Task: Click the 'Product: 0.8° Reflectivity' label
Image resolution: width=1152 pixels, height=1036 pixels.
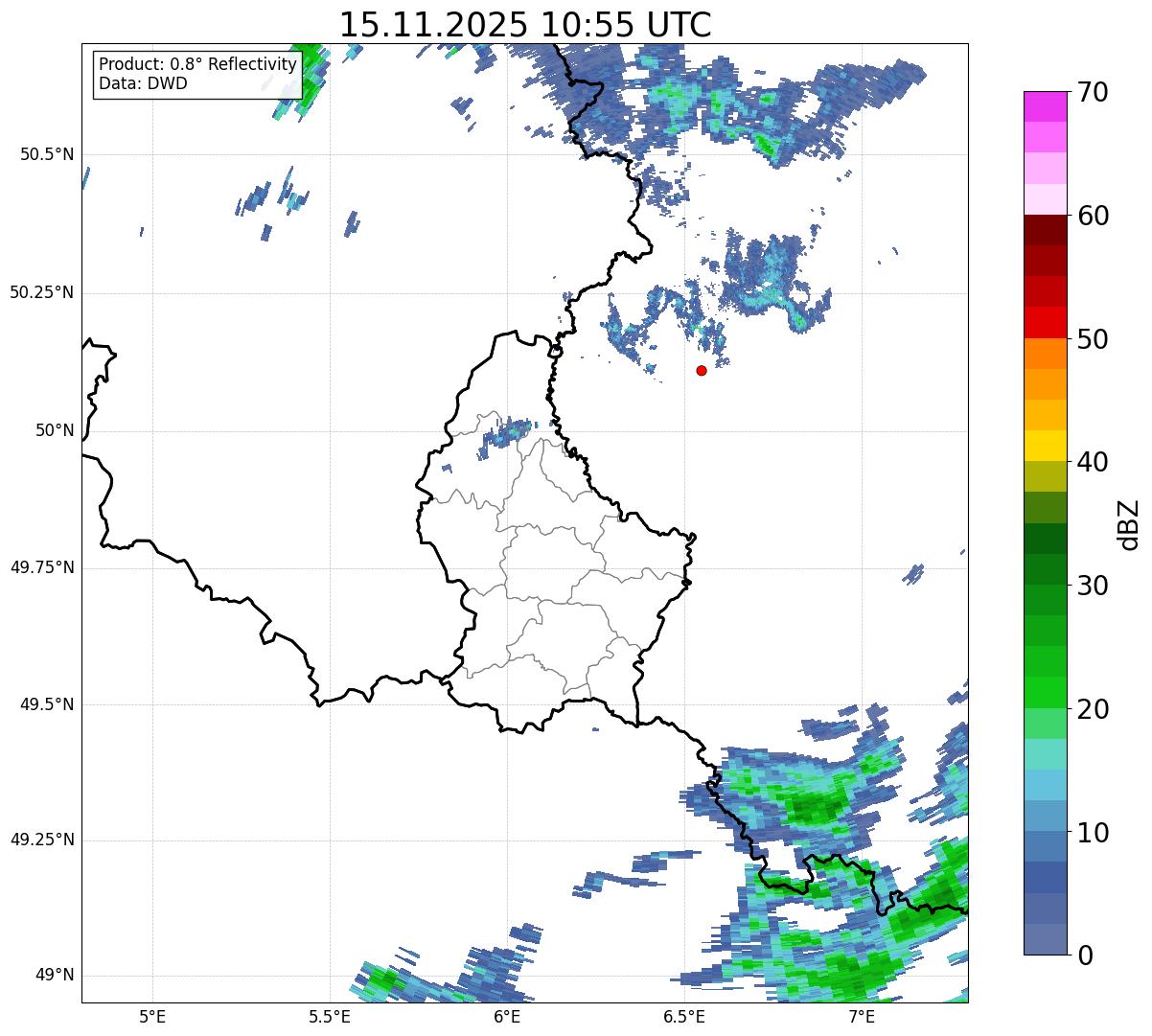Action: pos(198,64)
